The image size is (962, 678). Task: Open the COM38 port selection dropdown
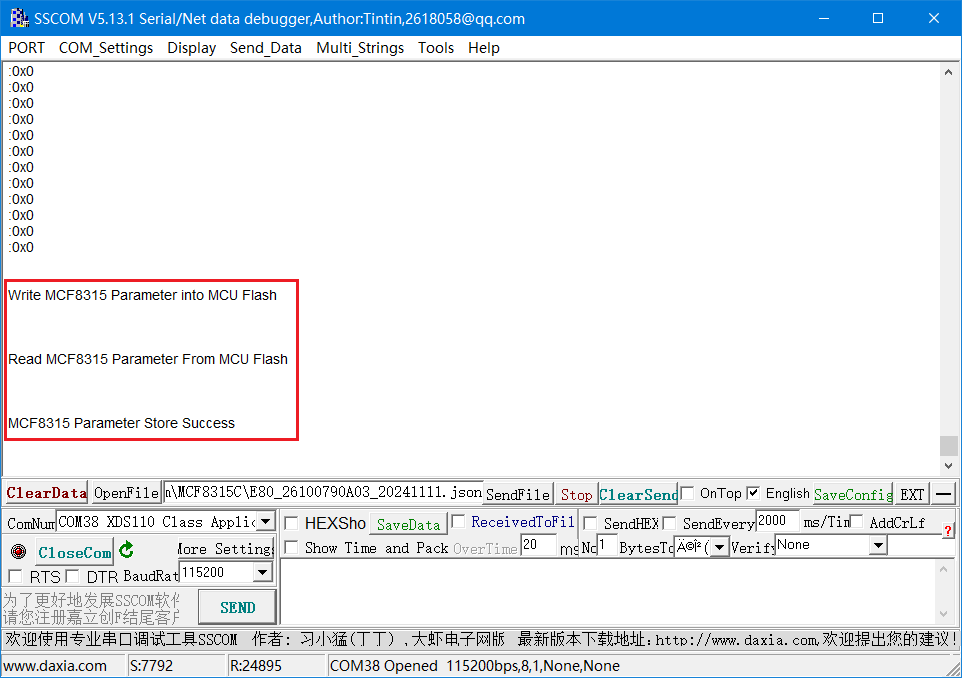264,521
